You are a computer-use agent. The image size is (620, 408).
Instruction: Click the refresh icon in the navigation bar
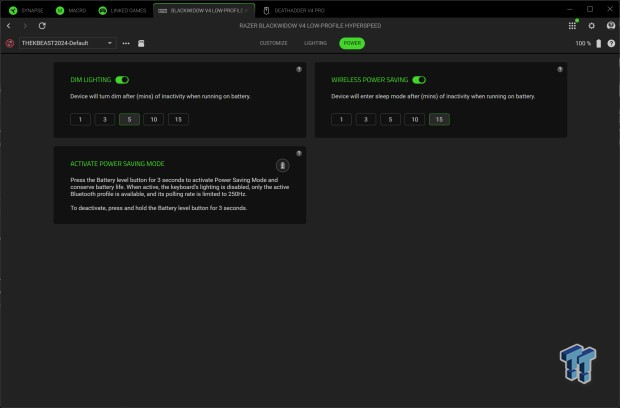click(x=42, y=25)
